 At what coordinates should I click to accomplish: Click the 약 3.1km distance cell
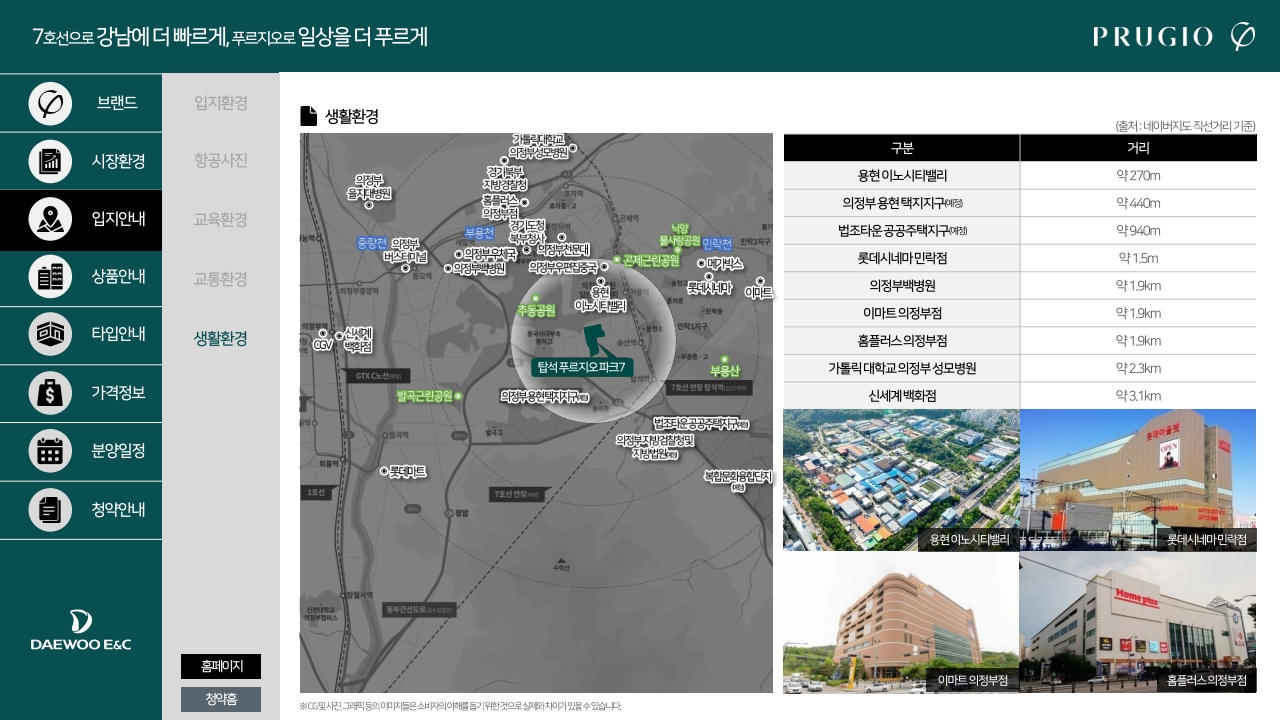[1138, 396]
